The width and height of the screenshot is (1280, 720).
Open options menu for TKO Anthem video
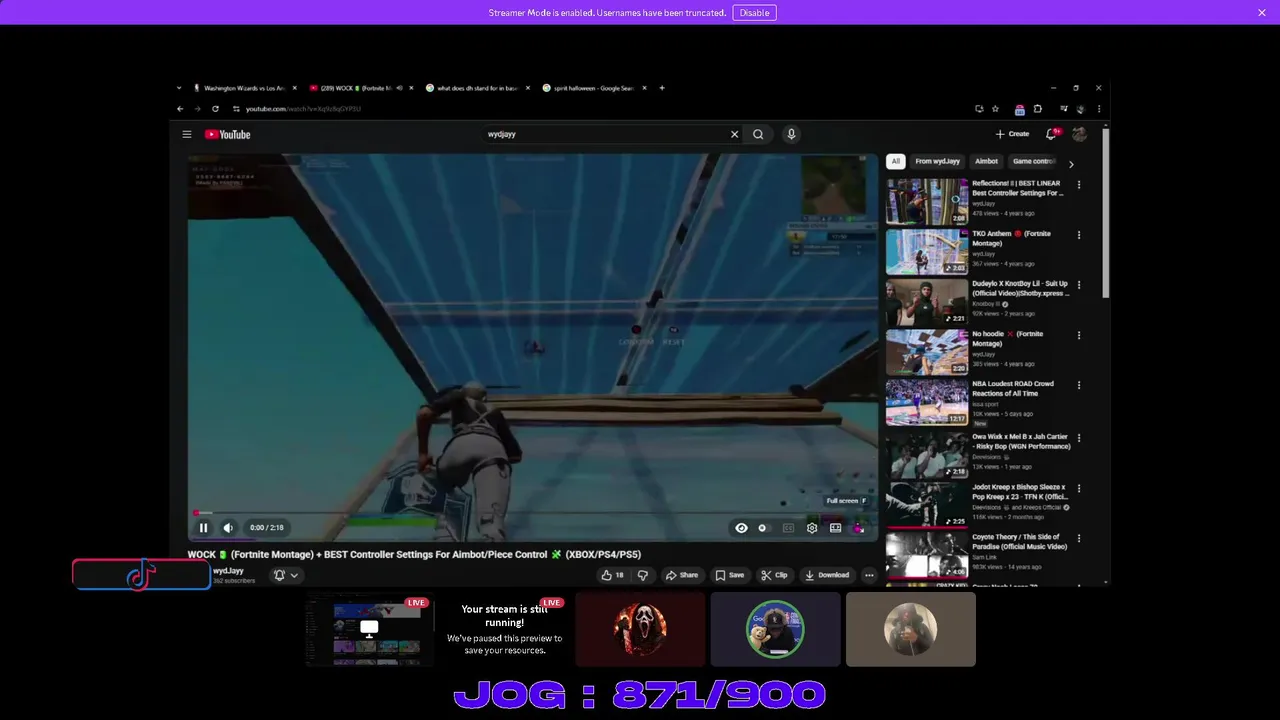tap(1078, 235)
